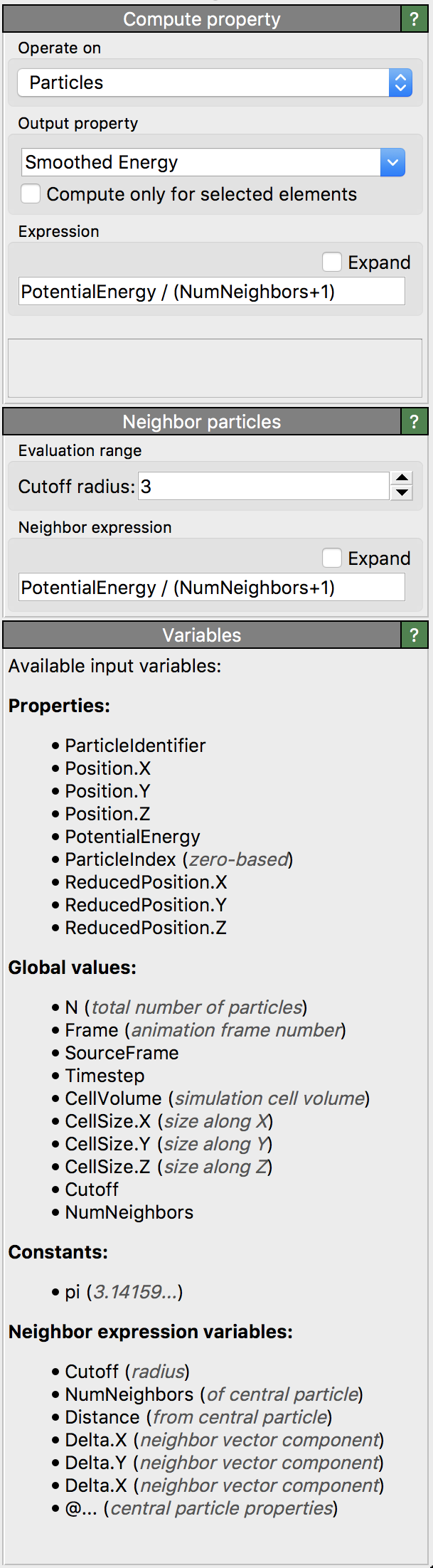The width and height of the screenshot is (433, 1568).
Task: Click the main Expression input field
Action: pyautogui.click(x=211, y=292)
